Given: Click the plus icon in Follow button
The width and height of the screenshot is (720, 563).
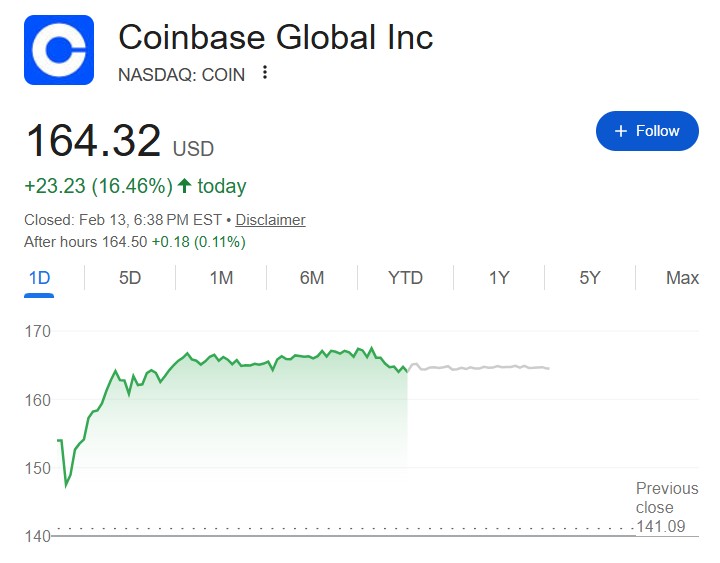Looking at the screenshot, I should 621,131.
